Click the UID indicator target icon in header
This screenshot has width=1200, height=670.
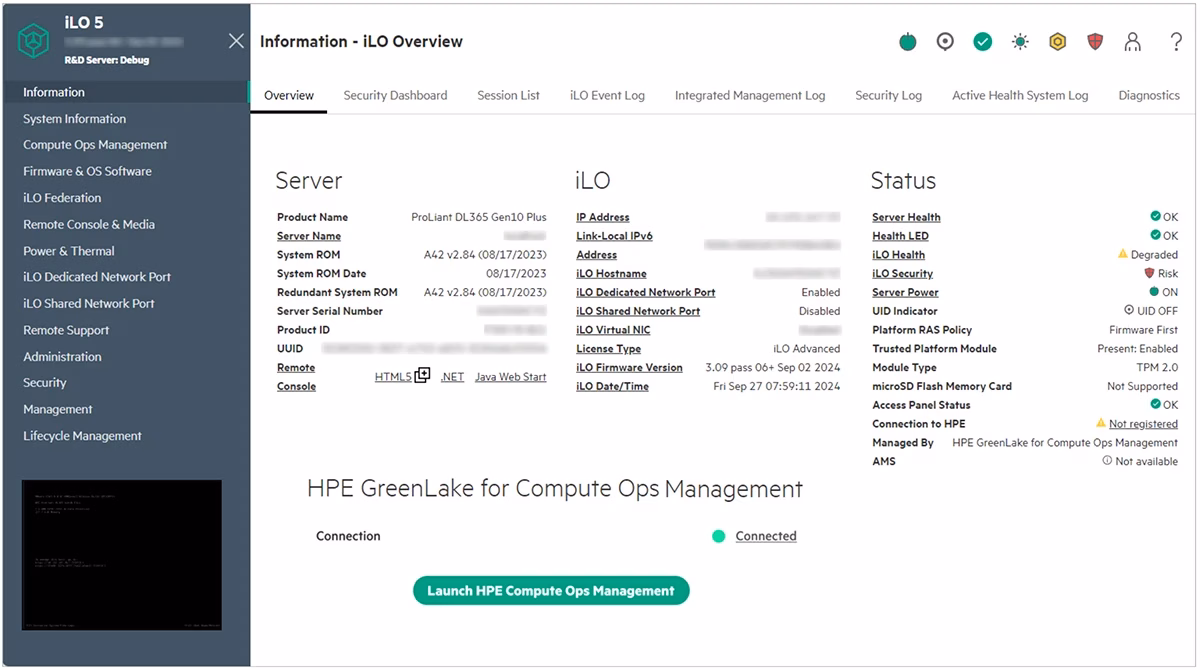pyautogui.click(x=945, y=42)
